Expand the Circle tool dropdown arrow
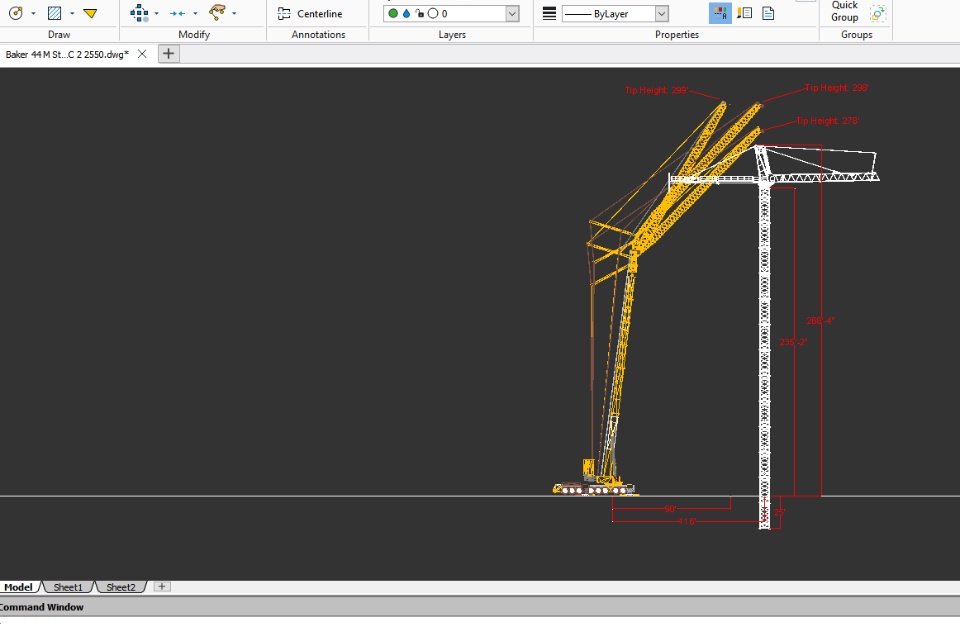Image resolution: width=960 pixels, height=627 pixels. (x=33, y=14)
